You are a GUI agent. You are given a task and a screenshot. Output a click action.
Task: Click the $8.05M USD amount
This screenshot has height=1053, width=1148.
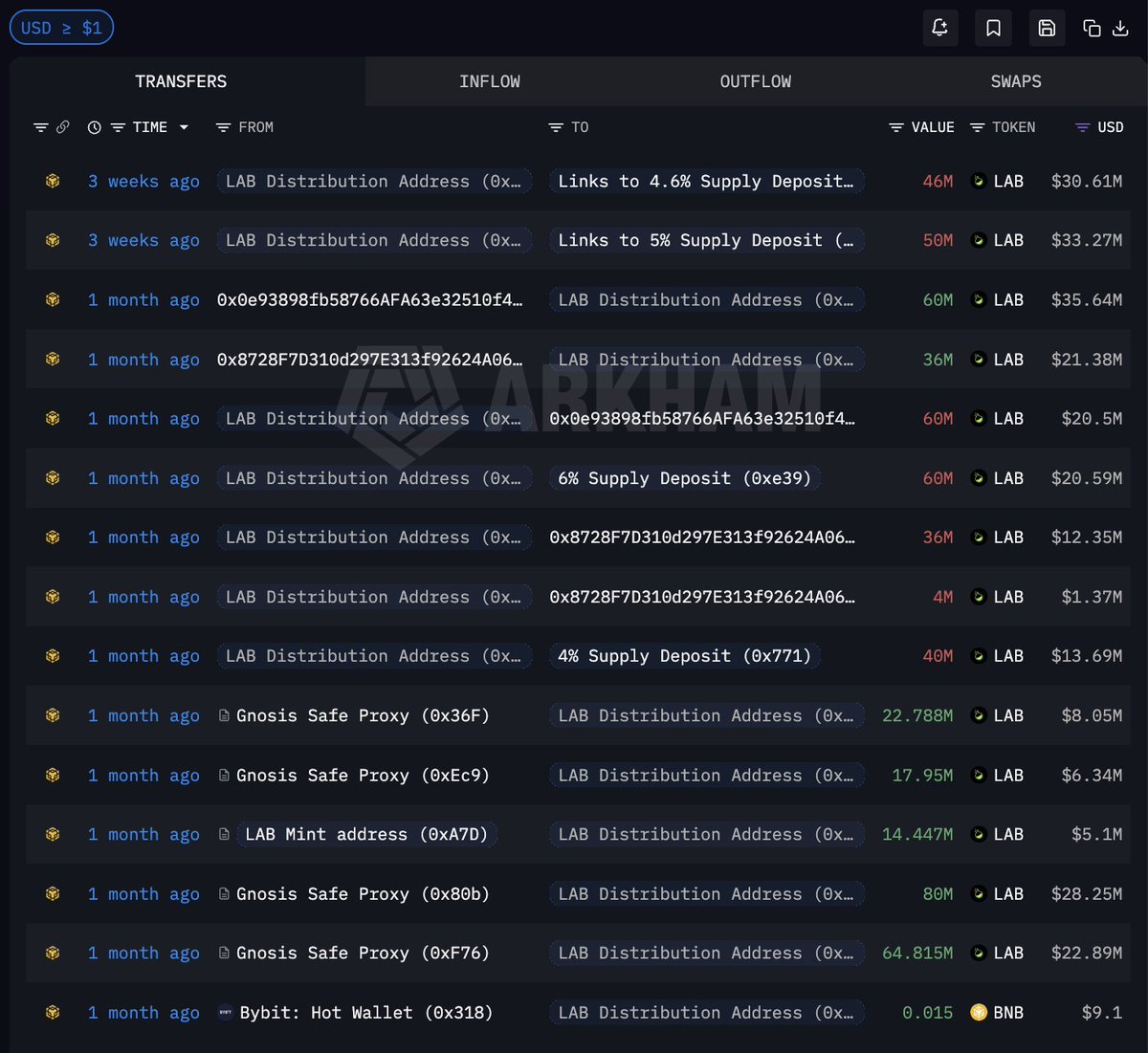pyautogui.click(x=1092, y=715)
